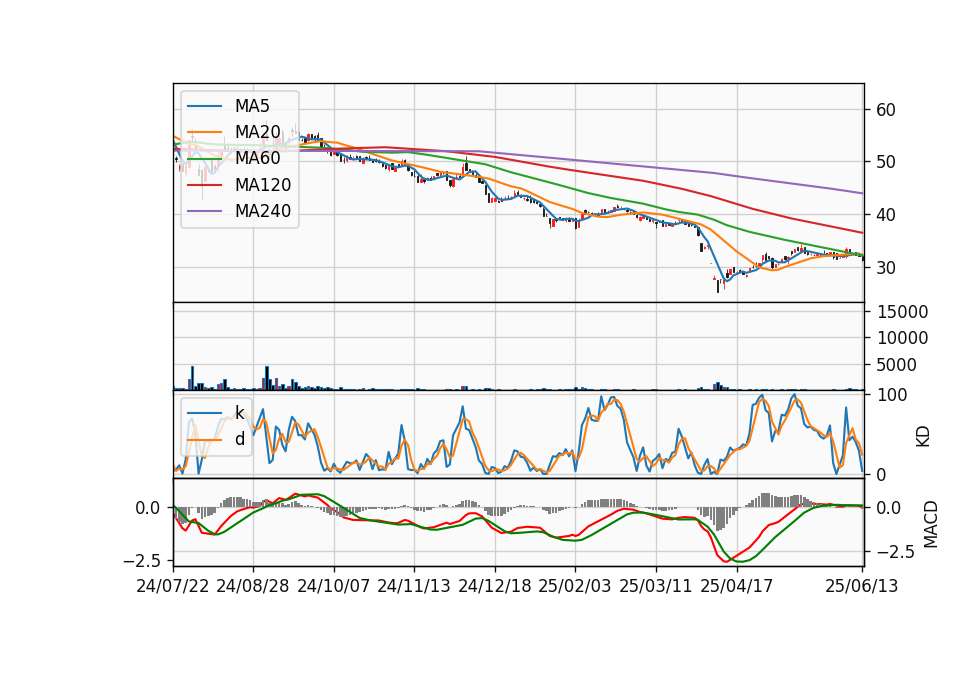Image resolution: width=960 pixels, height=690 pixels.
Task: Click the volume axis value 15000
Action: pos(902,312)
